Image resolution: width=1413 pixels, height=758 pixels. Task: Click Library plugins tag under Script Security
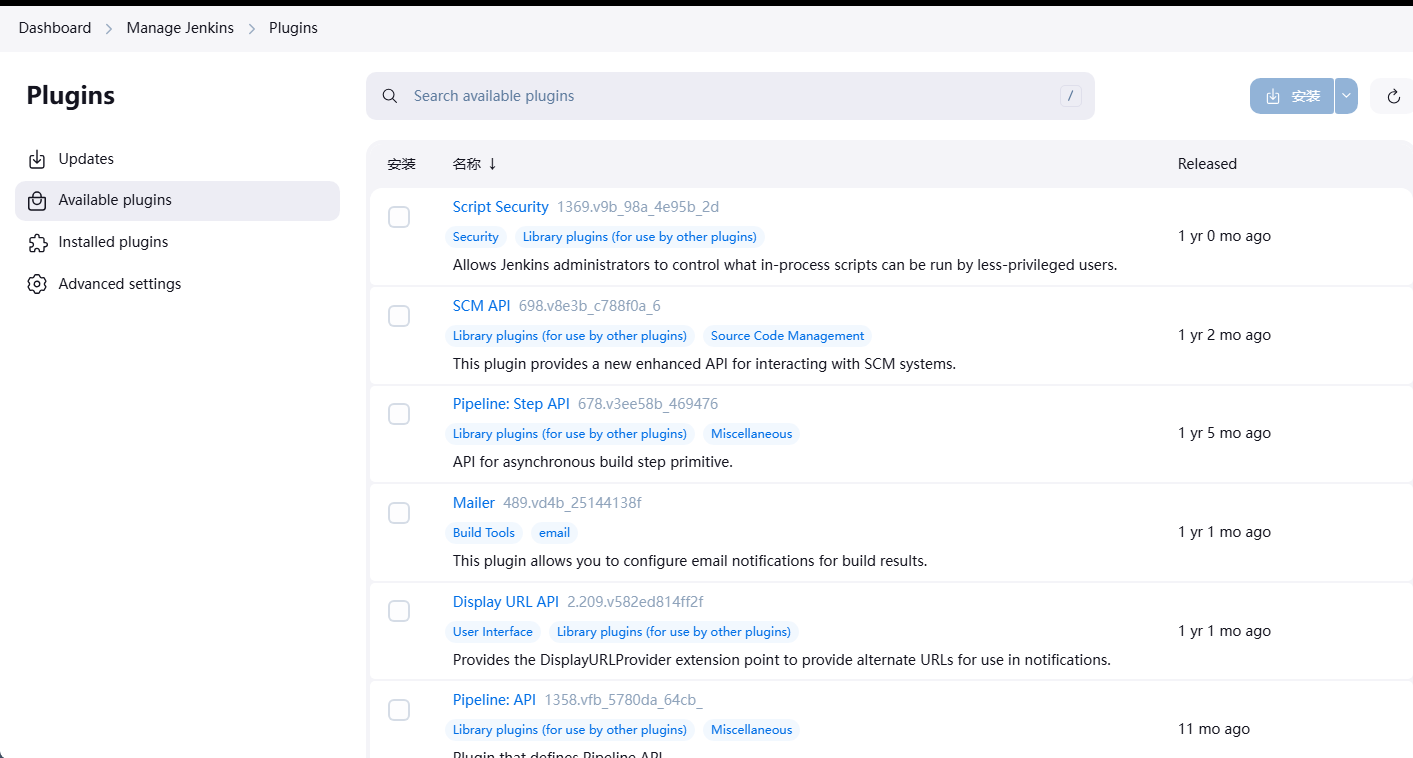pyautogui.click(x=640, y=237)
